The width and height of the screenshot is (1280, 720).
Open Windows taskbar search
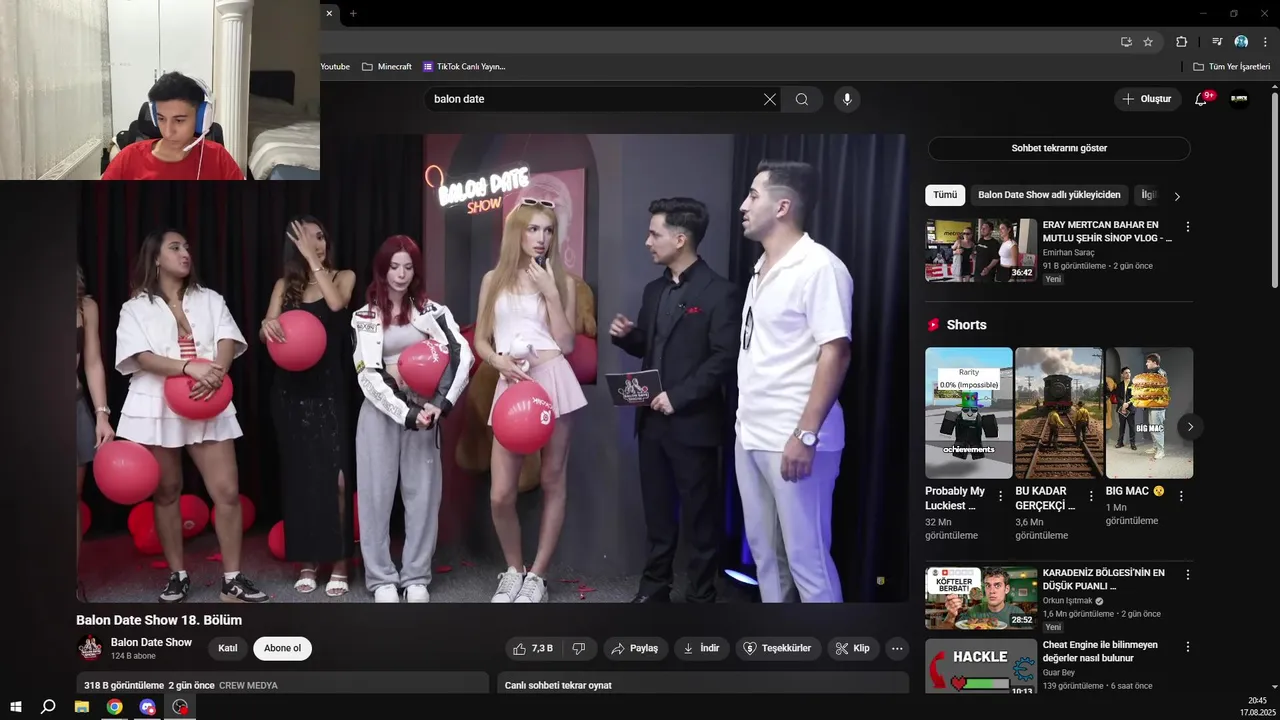pos(48,707)
